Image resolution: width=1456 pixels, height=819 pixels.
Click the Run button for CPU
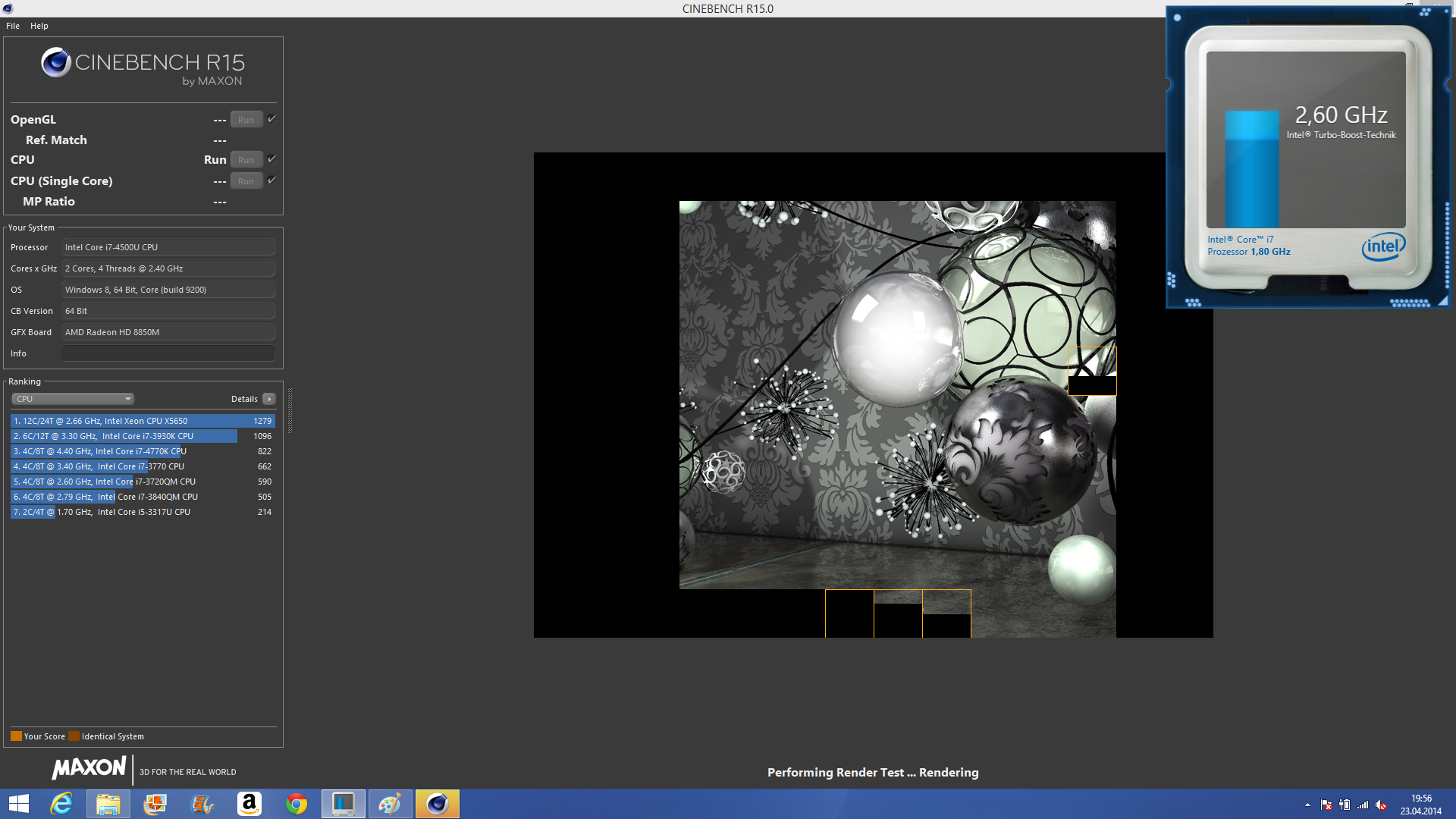coord(246,160)
